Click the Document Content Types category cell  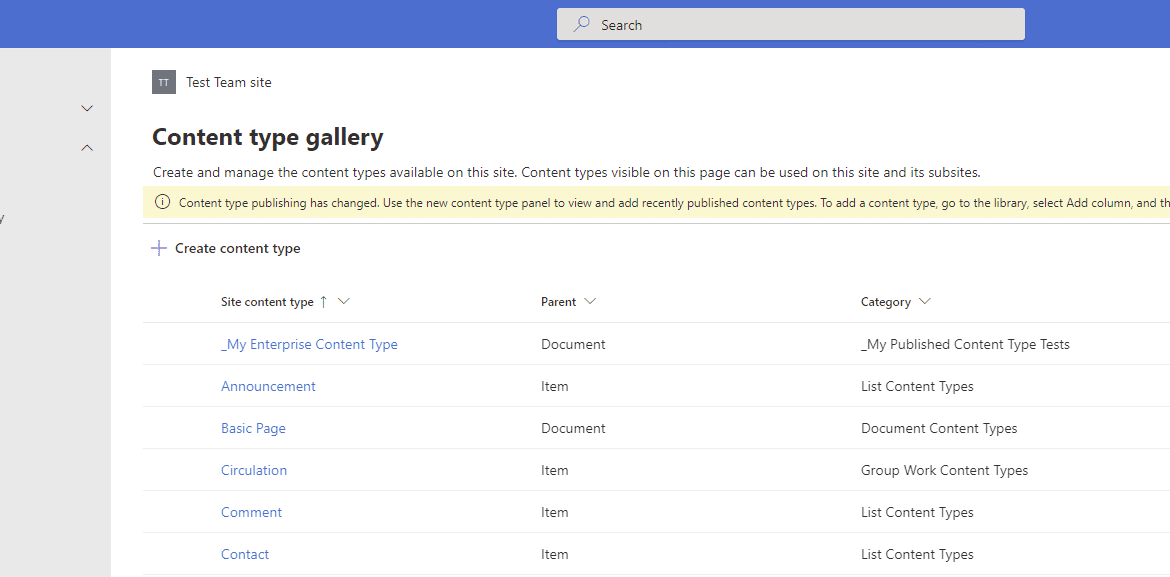pos(939,428)
